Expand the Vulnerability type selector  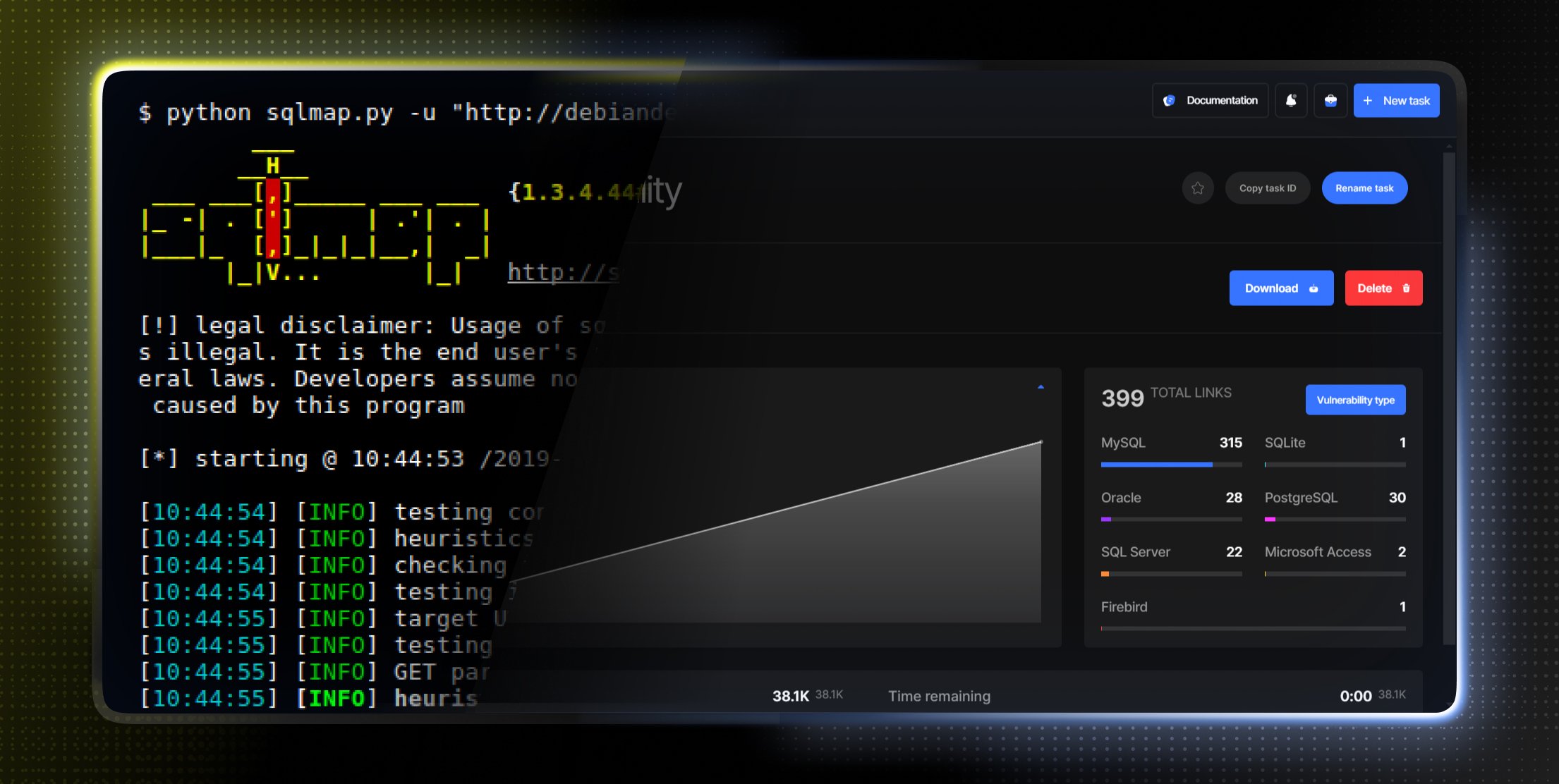point(1354,399)
